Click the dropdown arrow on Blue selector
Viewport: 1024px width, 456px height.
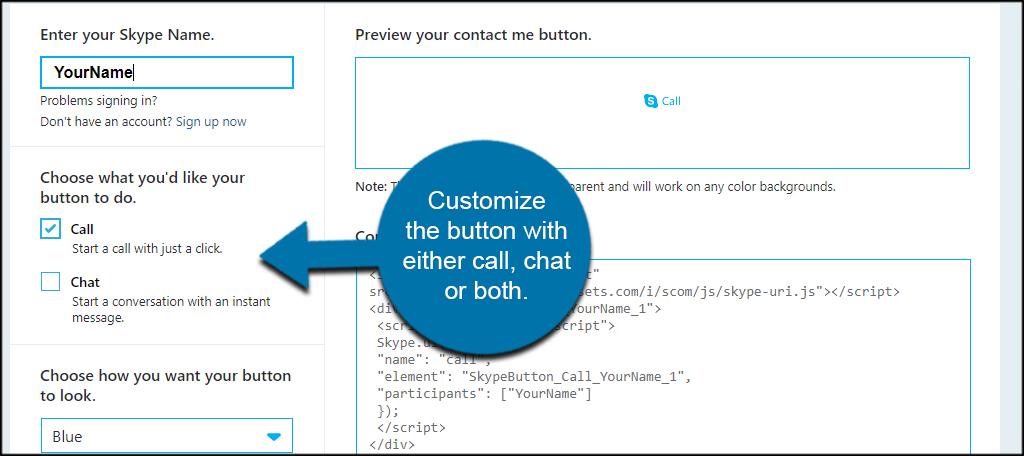point(274,436)
